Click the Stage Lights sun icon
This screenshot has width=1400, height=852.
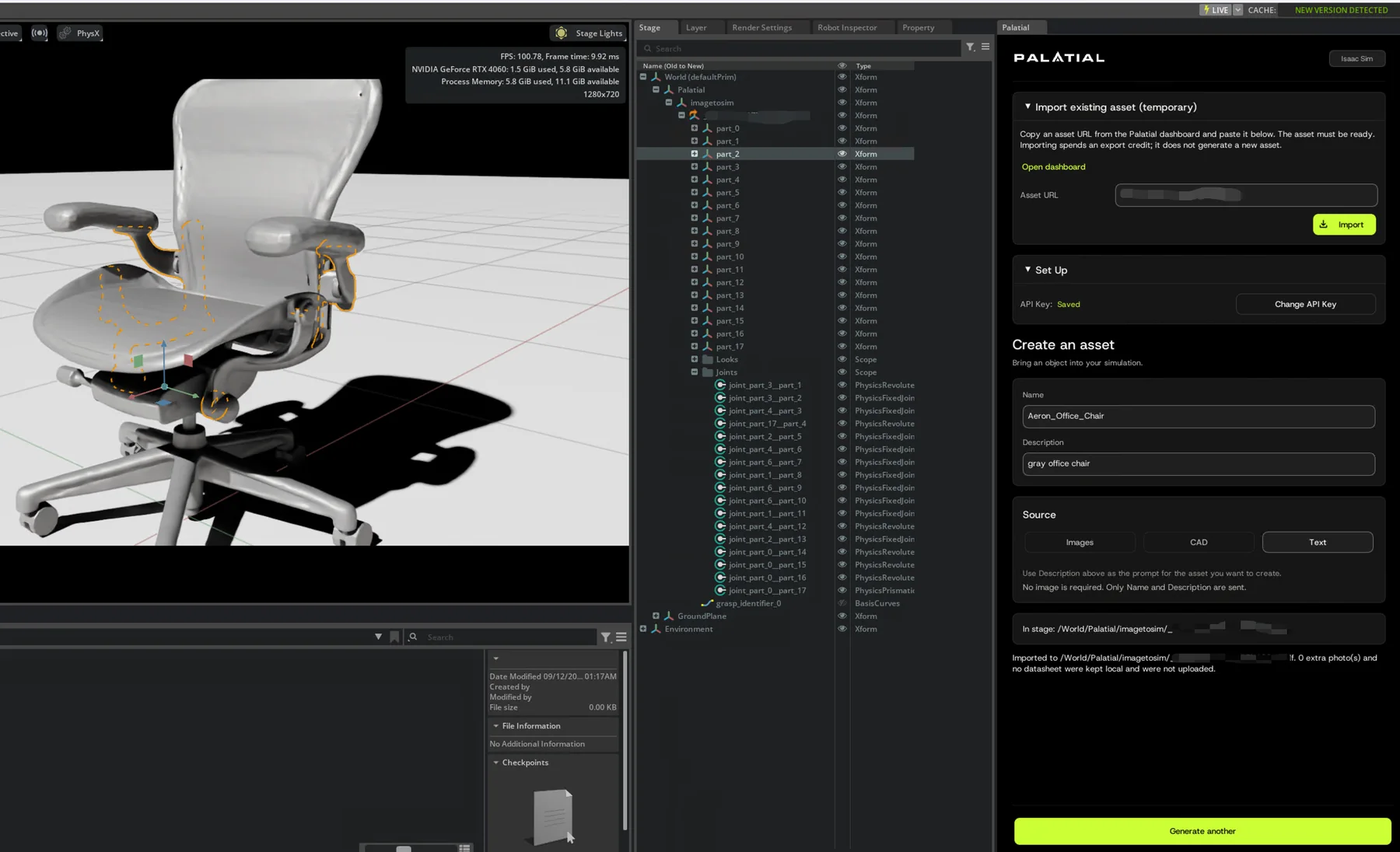561,33
